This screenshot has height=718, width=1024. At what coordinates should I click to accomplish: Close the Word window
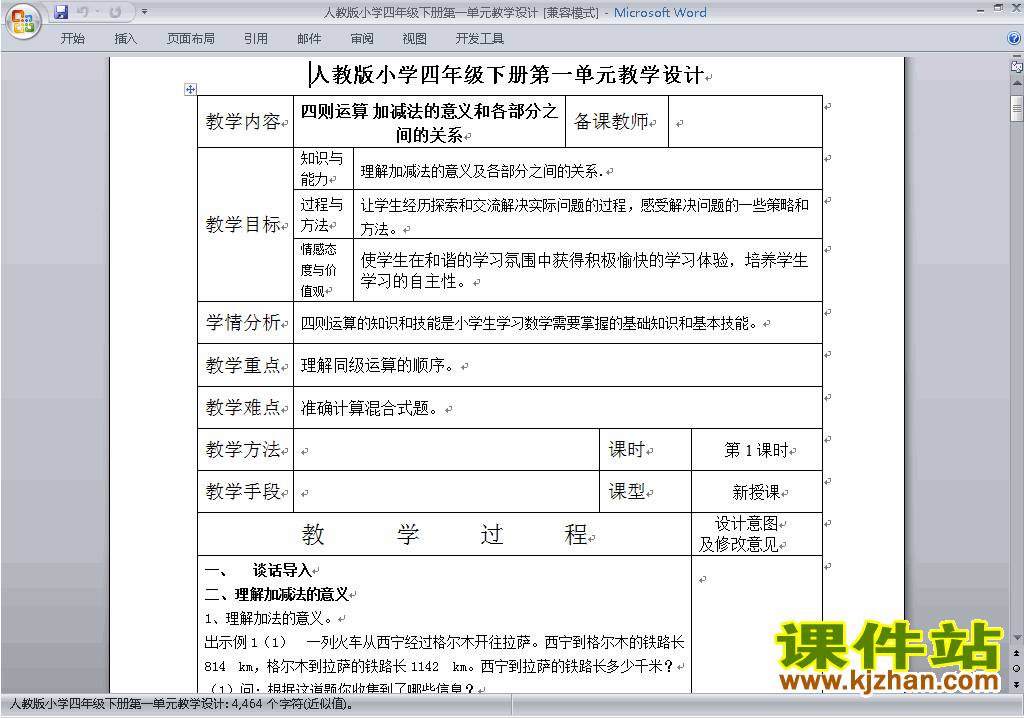point(1016,8)
